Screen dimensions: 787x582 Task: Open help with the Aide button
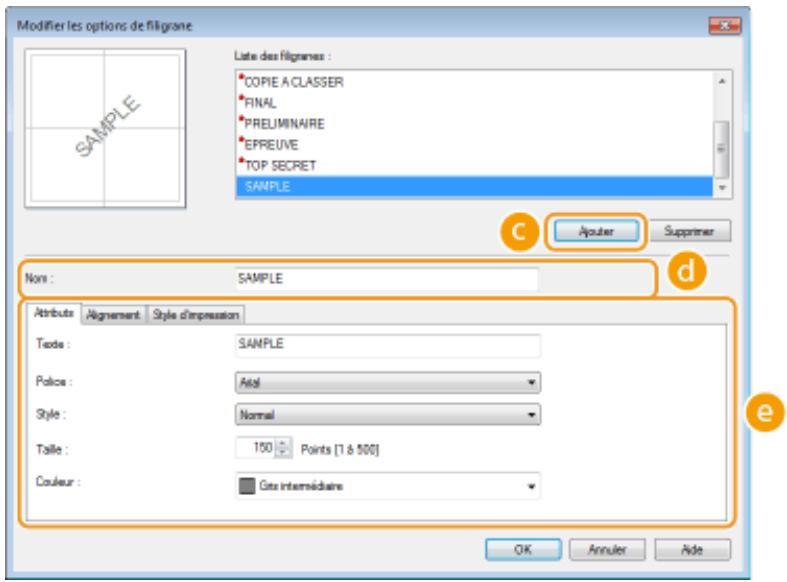point(692,549)
